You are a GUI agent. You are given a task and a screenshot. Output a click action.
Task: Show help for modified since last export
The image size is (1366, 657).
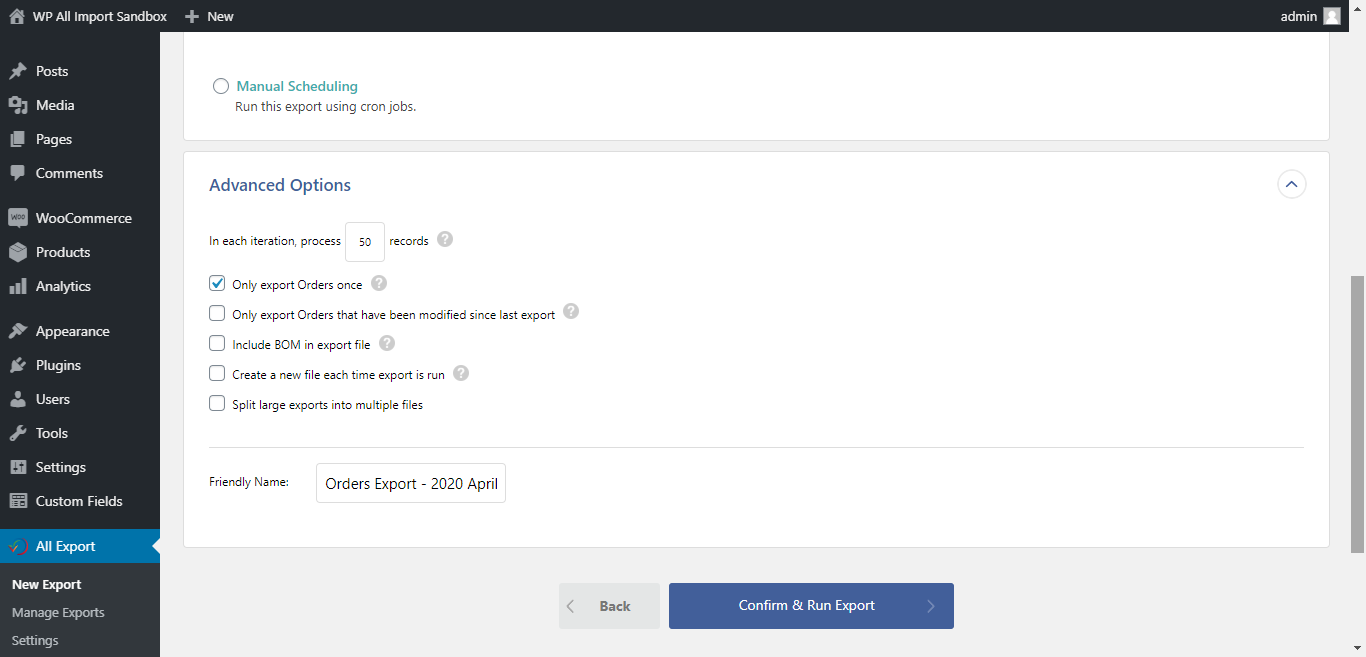coord(571,312)
